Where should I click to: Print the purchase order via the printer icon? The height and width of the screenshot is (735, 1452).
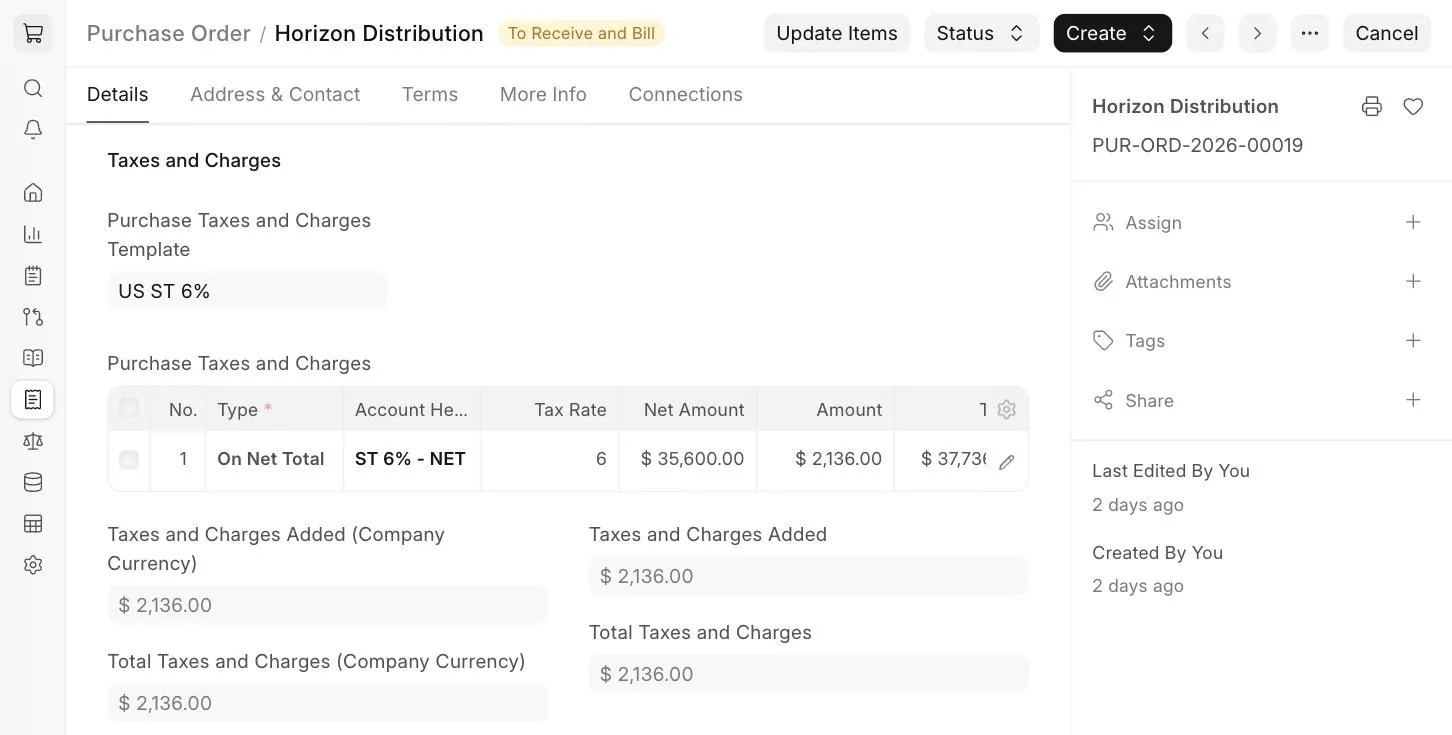[1372, 107]
